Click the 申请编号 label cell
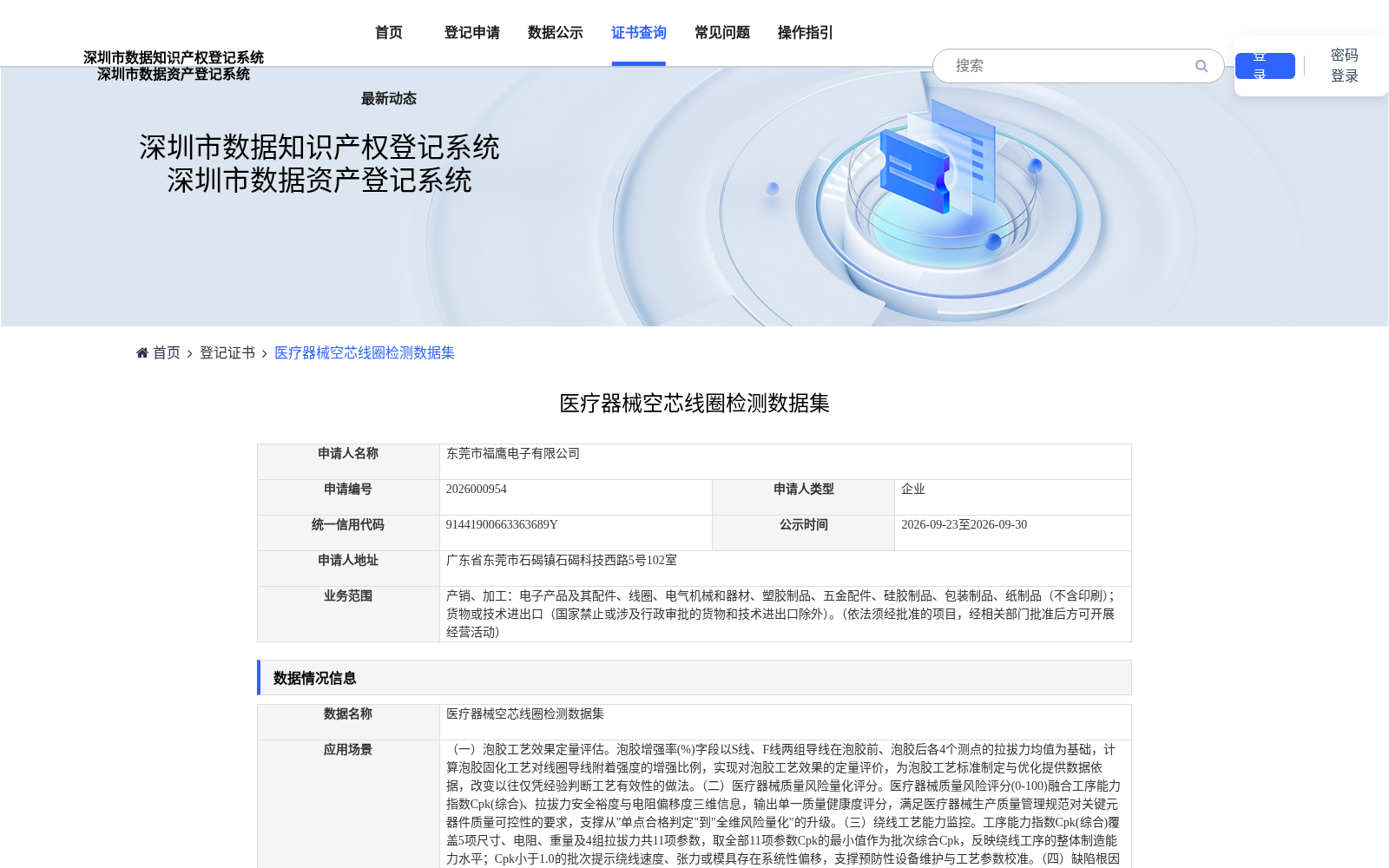1389x868 pixels. point(348,497)
